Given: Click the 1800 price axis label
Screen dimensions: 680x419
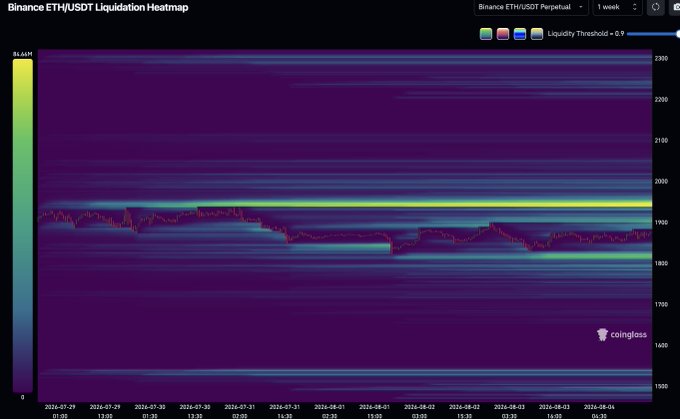Looking at the screenshot, I should coord(661,263).
